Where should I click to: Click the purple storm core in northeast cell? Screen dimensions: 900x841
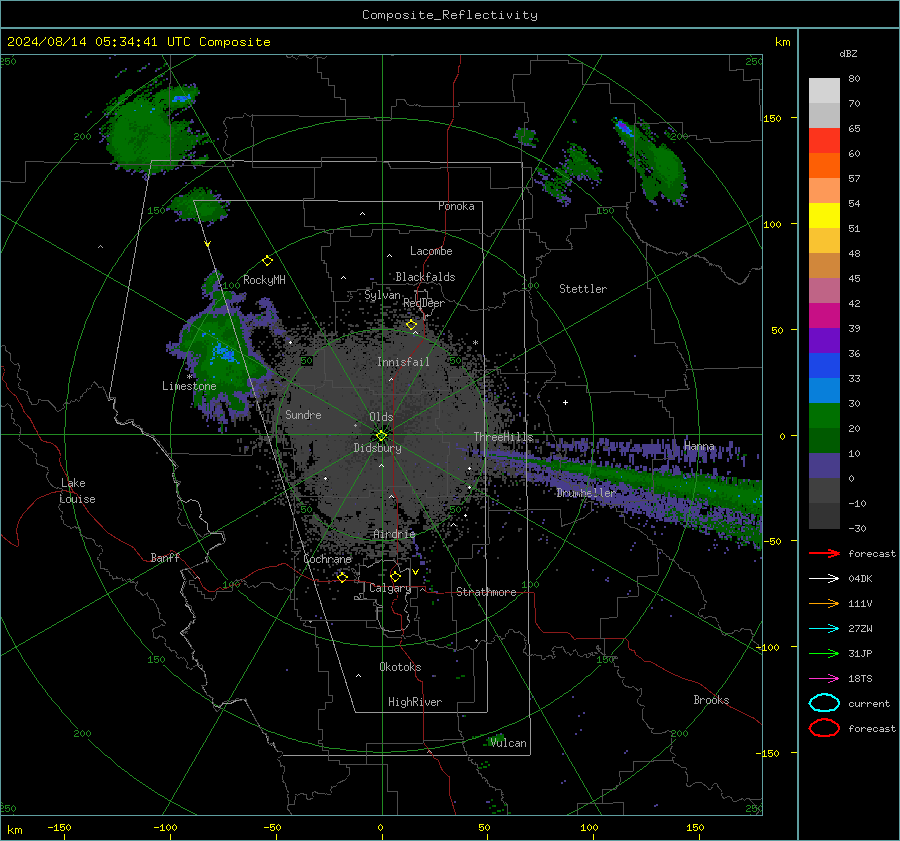623,127
